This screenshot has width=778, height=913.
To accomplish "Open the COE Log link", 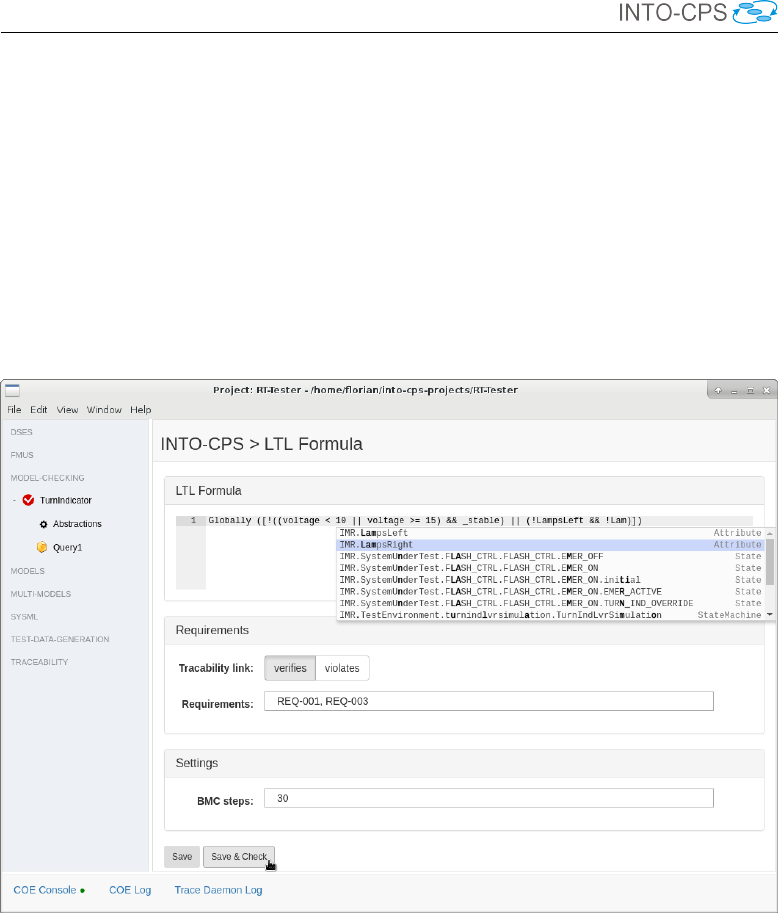I will pyautogui.click(x=130, y=890).
